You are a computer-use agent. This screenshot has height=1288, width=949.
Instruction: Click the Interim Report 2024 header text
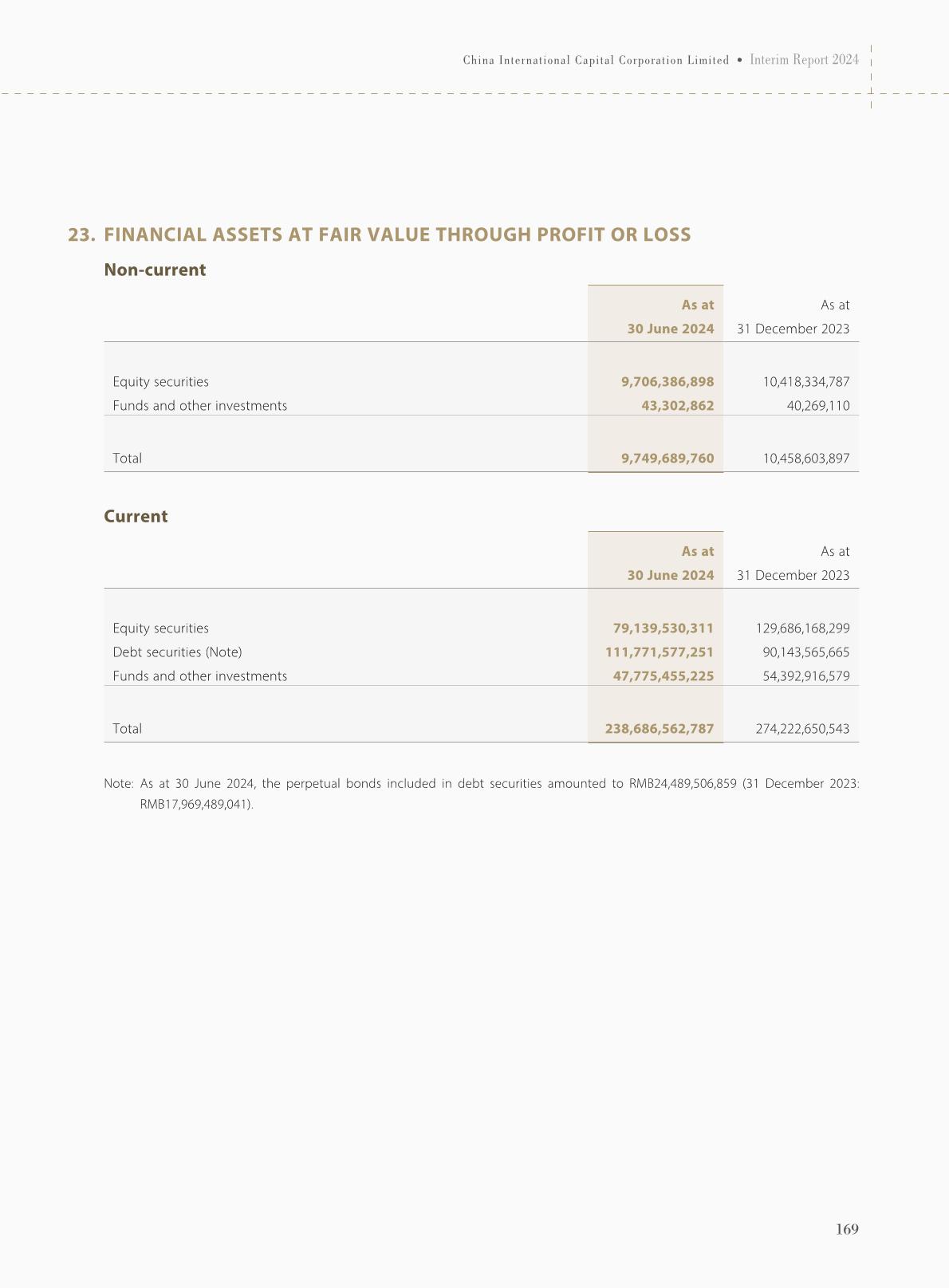(804, 60)
